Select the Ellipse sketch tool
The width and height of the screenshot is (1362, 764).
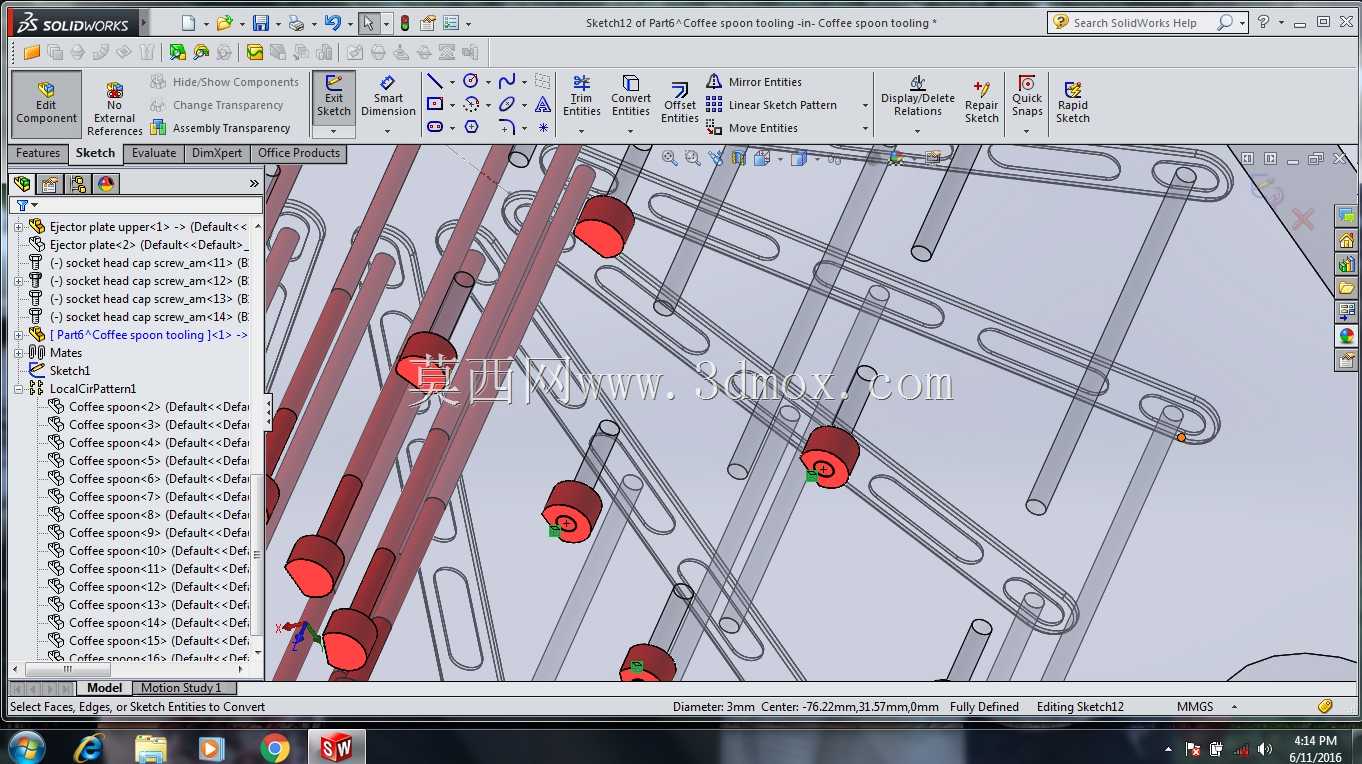(506, 104)
